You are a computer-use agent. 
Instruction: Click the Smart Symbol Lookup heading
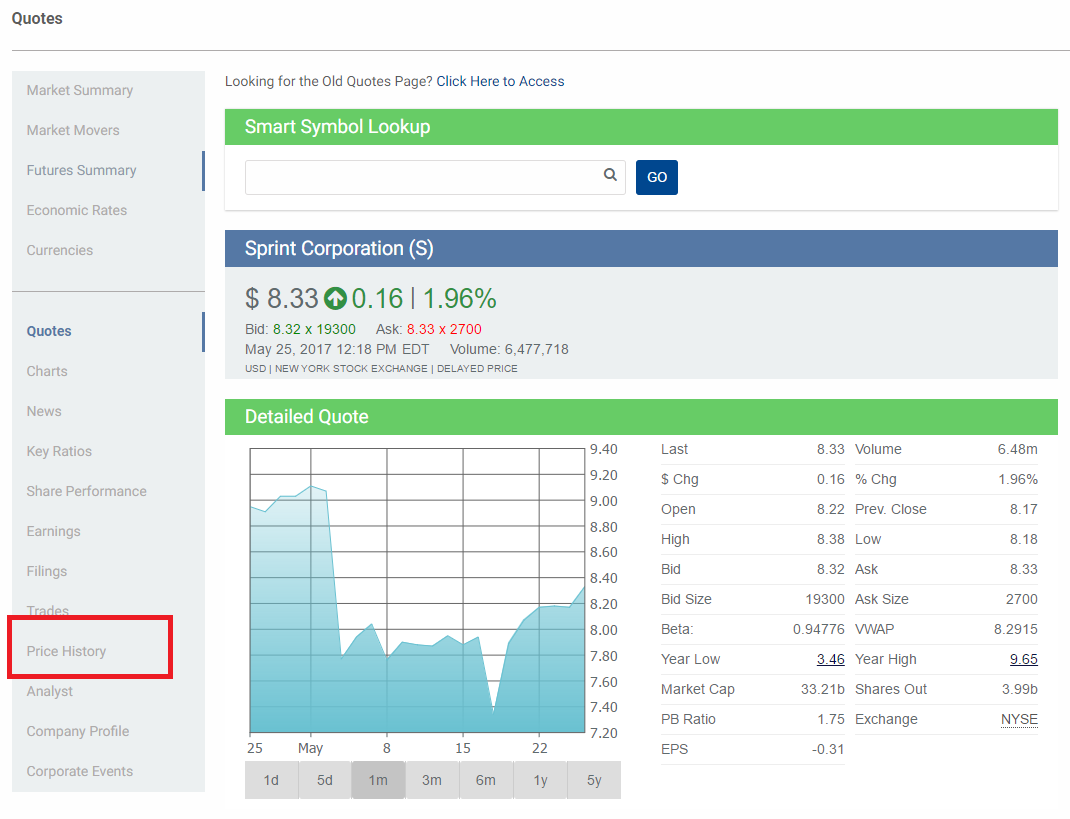(x=338, y=127)
